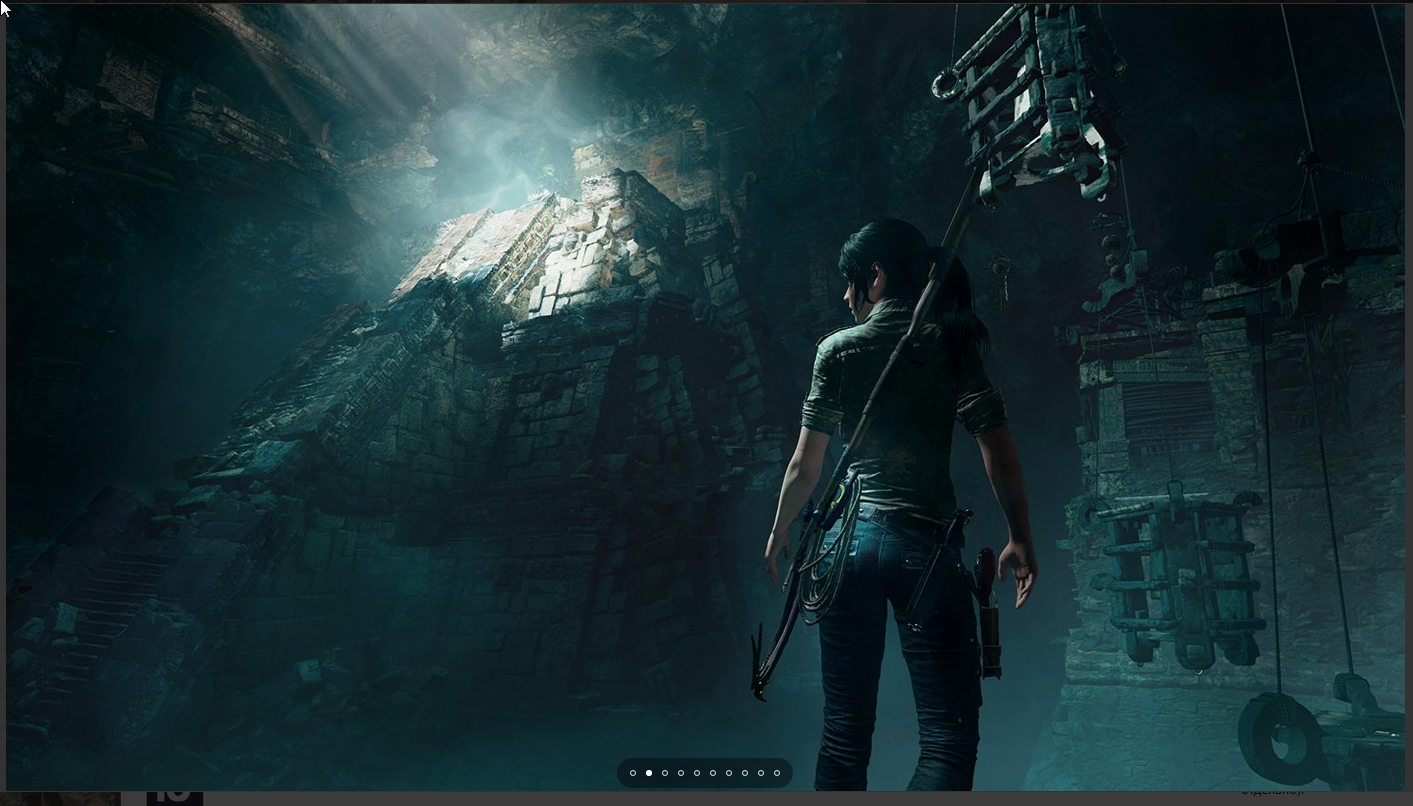This screenshot has height=806, width=1413.
Task: Jump to the ninth slide dot
Action: pyautogui.click(x=761, y=773)
